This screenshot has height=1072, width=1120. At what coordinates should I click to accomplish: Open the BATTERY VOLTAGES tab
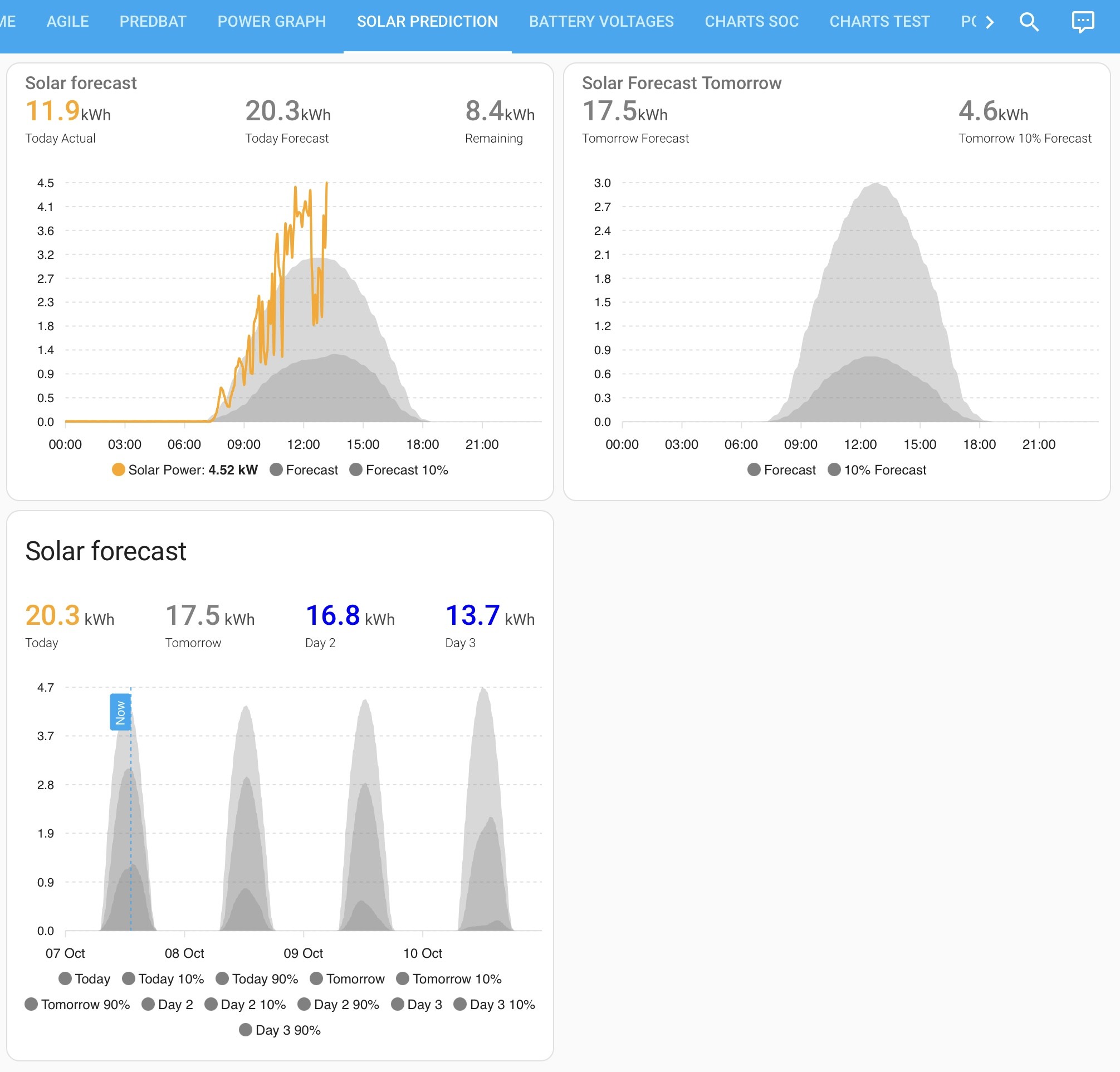point(601,22)
